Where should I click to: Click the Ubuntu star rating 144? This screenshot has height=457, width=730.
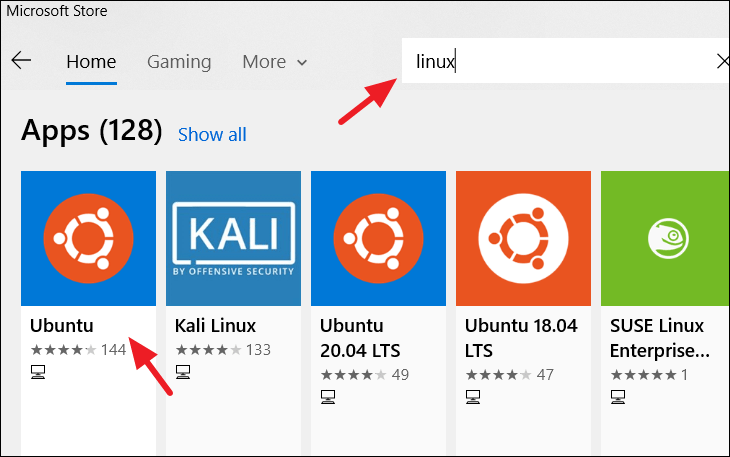tap(78, 349)
